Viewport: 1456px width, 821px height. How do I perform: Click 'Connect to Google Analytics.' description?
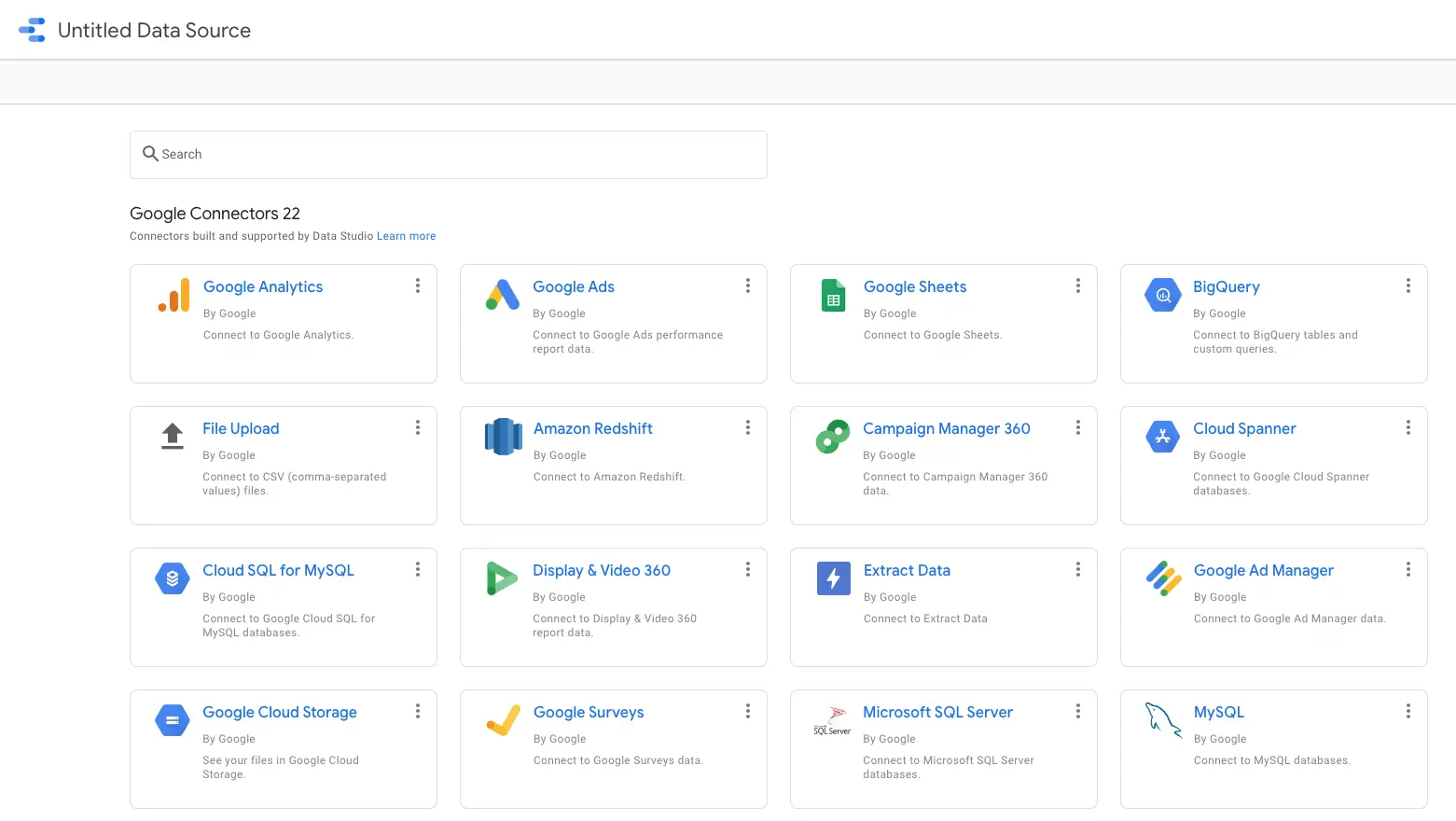click(x=279, y=335)
